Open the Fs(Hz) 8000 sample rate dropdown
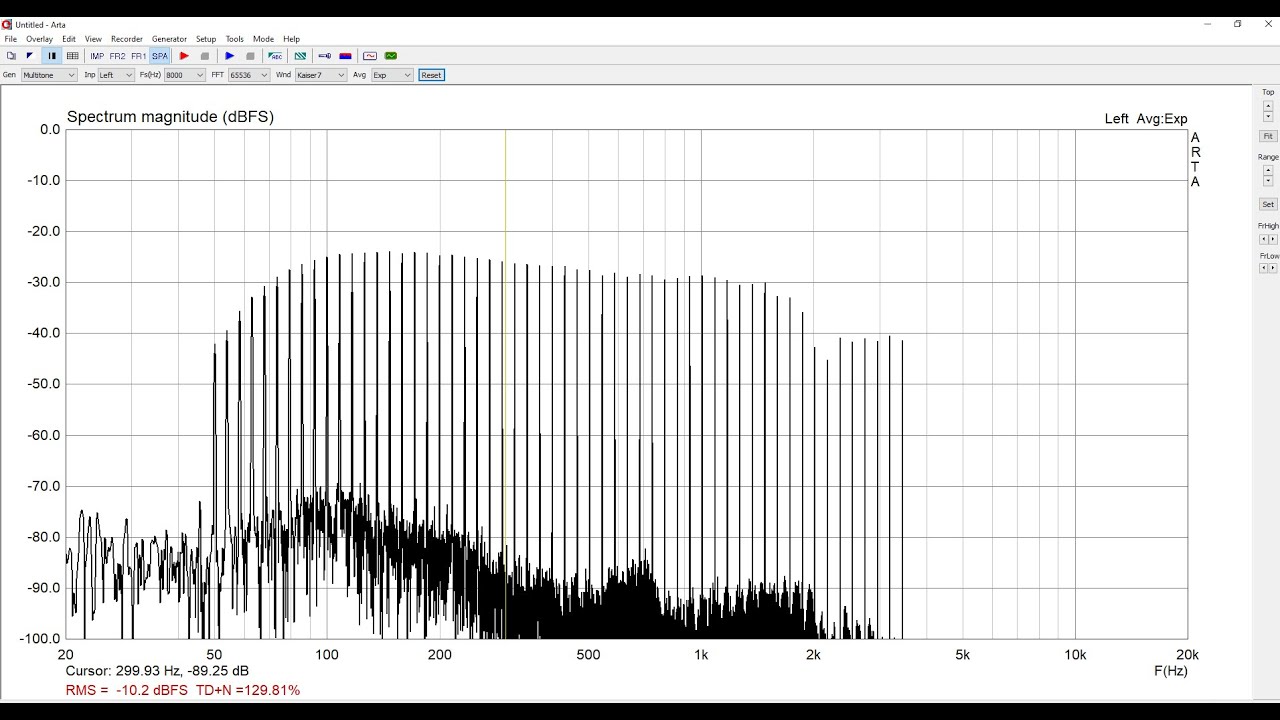The width and height of the screenshot is (1280, 720). (x=185, y=75)
